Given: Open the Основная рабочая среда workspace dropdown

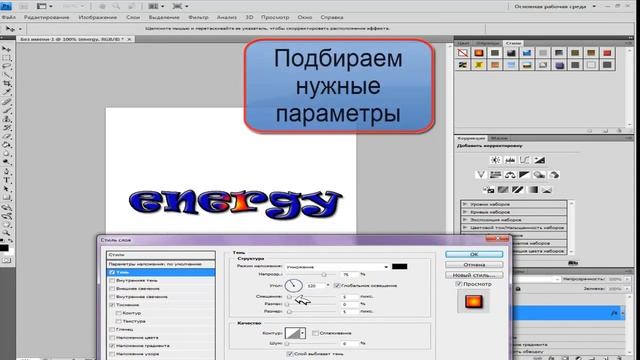Looking at the screenshot, I should click(x=555, y=7).
